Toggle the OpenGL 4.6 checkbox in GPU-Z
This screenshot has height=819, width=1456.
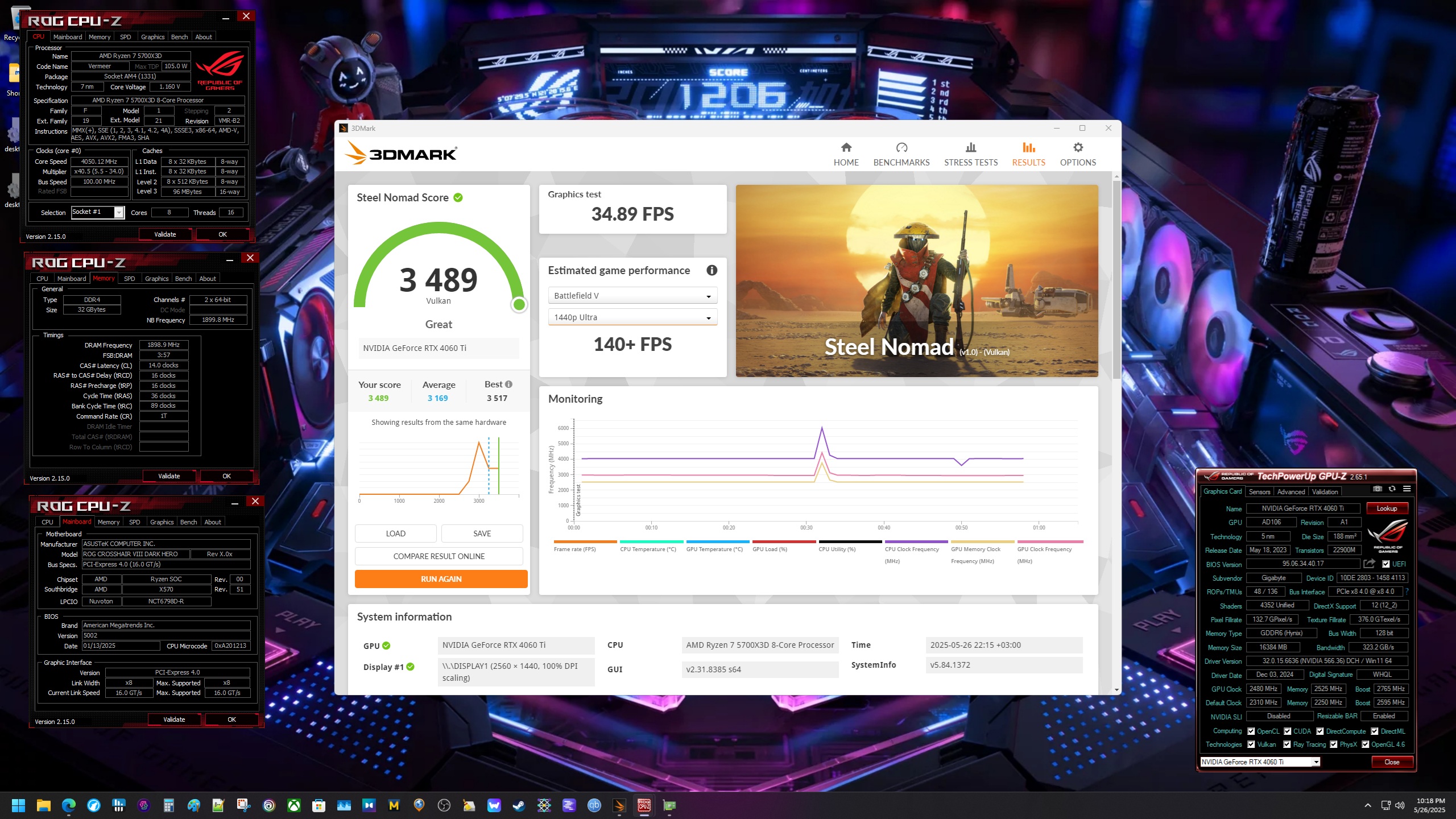pos(1365,744)
